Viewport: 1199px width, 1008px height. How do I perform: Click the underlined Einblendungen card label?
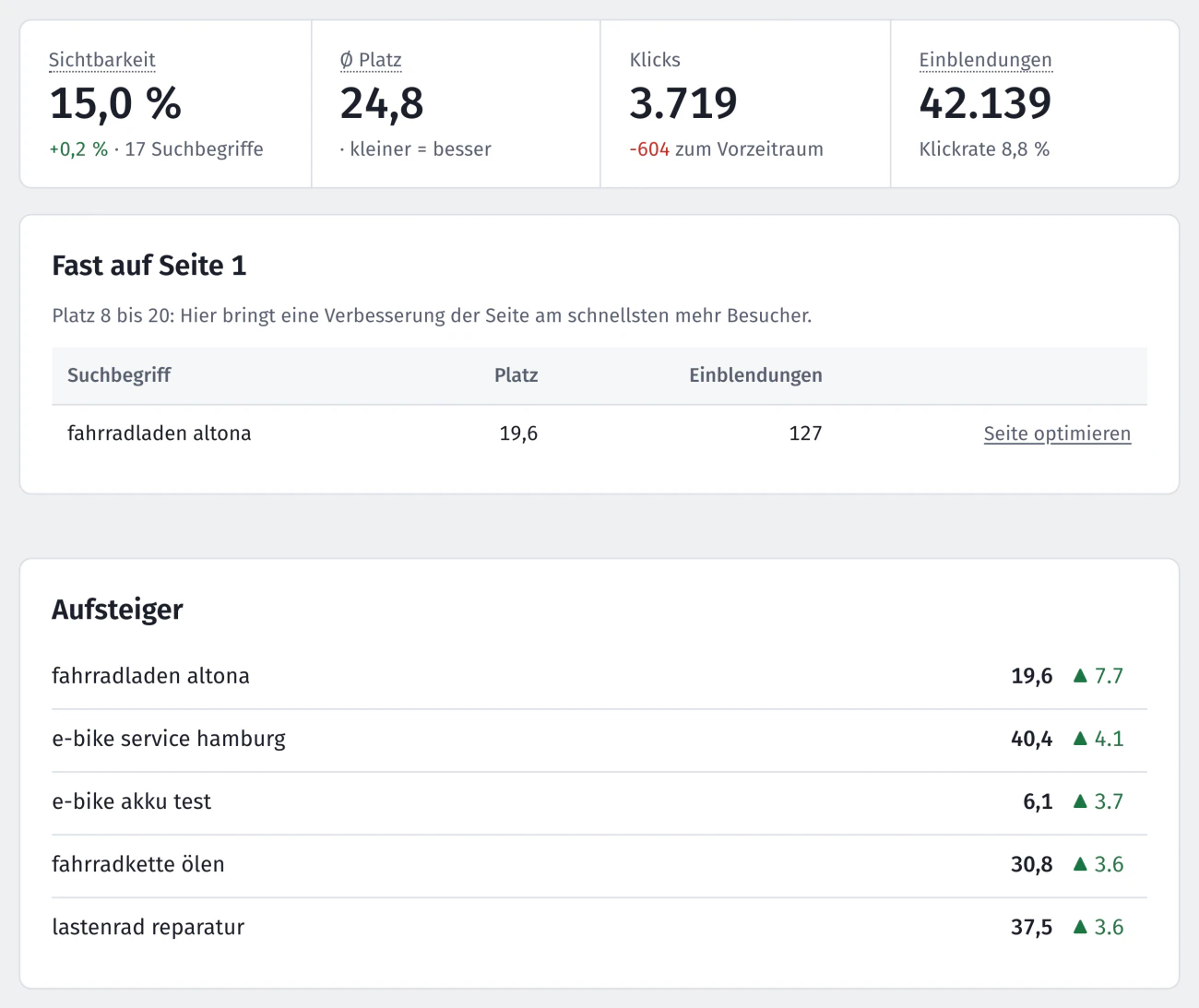[x=985, y=60]
